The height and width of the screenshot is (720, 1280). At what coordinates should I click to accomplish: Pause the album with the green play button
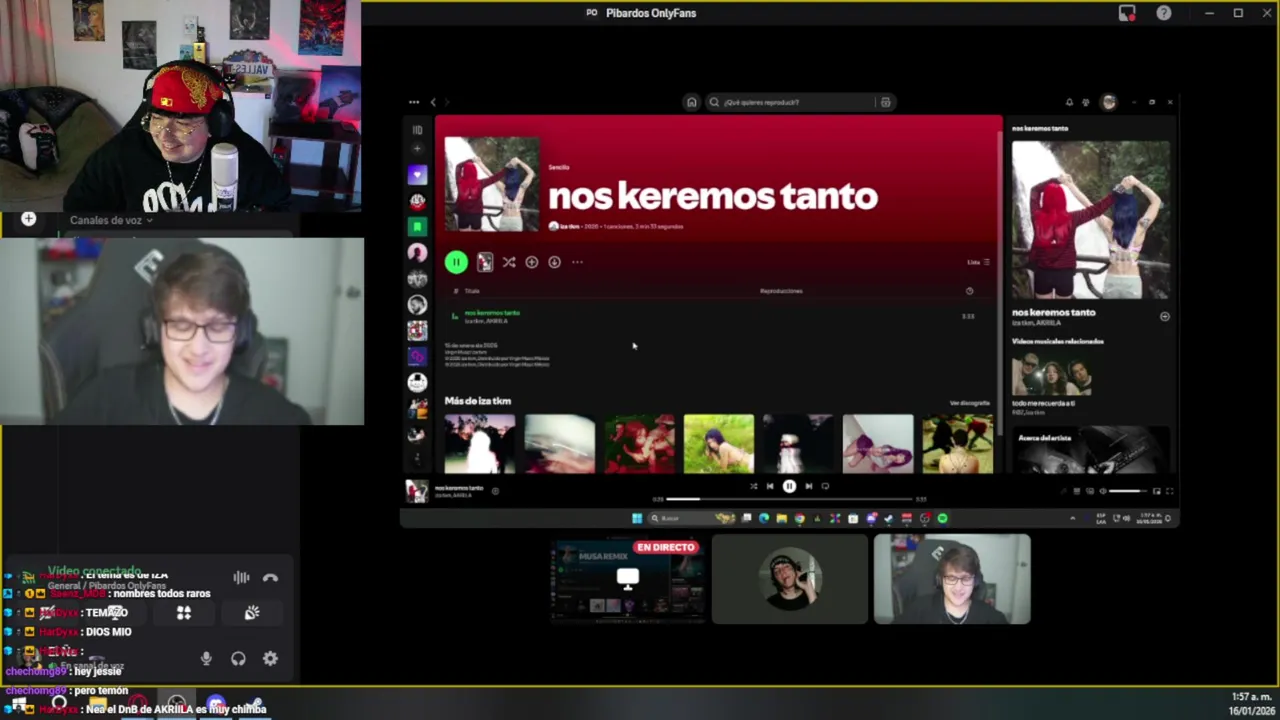[x=456, y=262]
